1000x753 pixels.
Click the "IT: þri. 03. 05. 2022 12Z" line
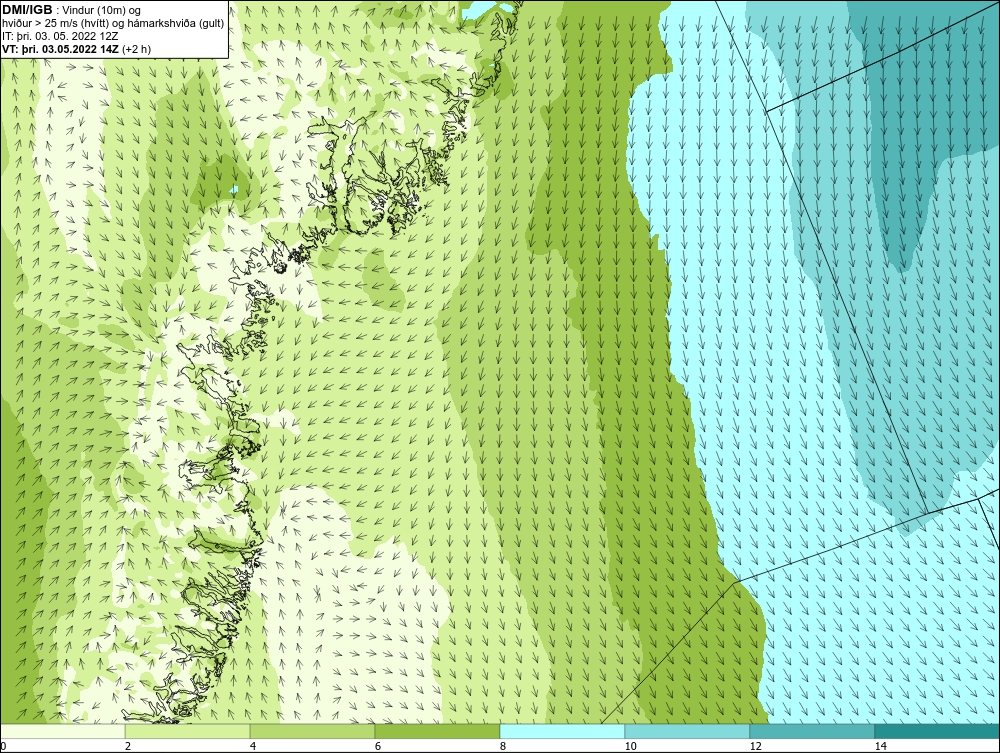tap(60, 36)
